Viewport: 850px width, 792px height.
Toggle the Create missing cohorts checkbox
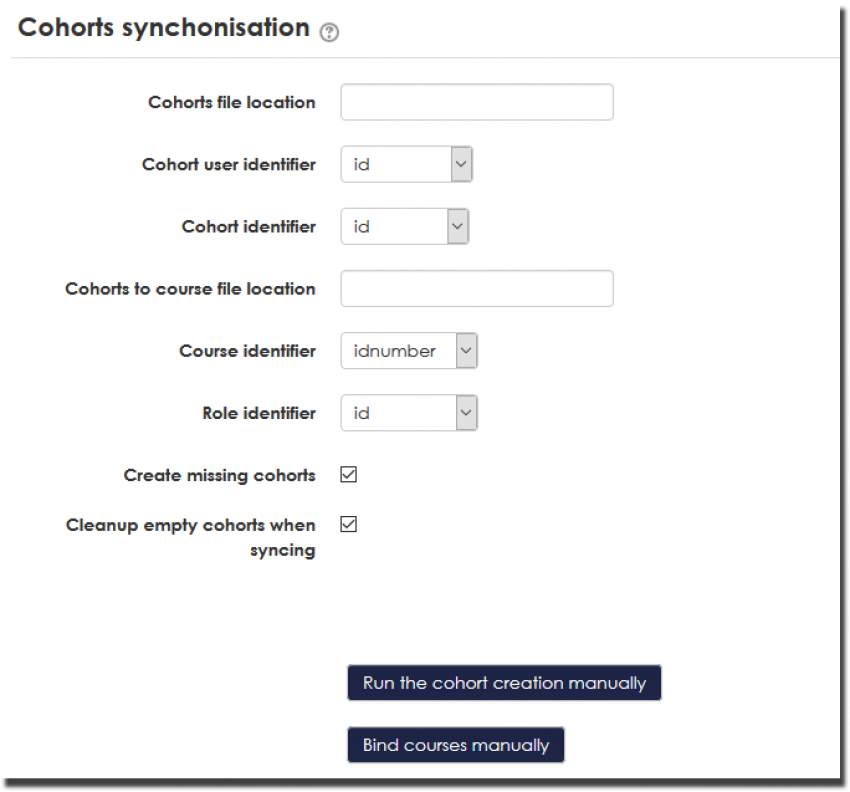click(x=349, y=475)
